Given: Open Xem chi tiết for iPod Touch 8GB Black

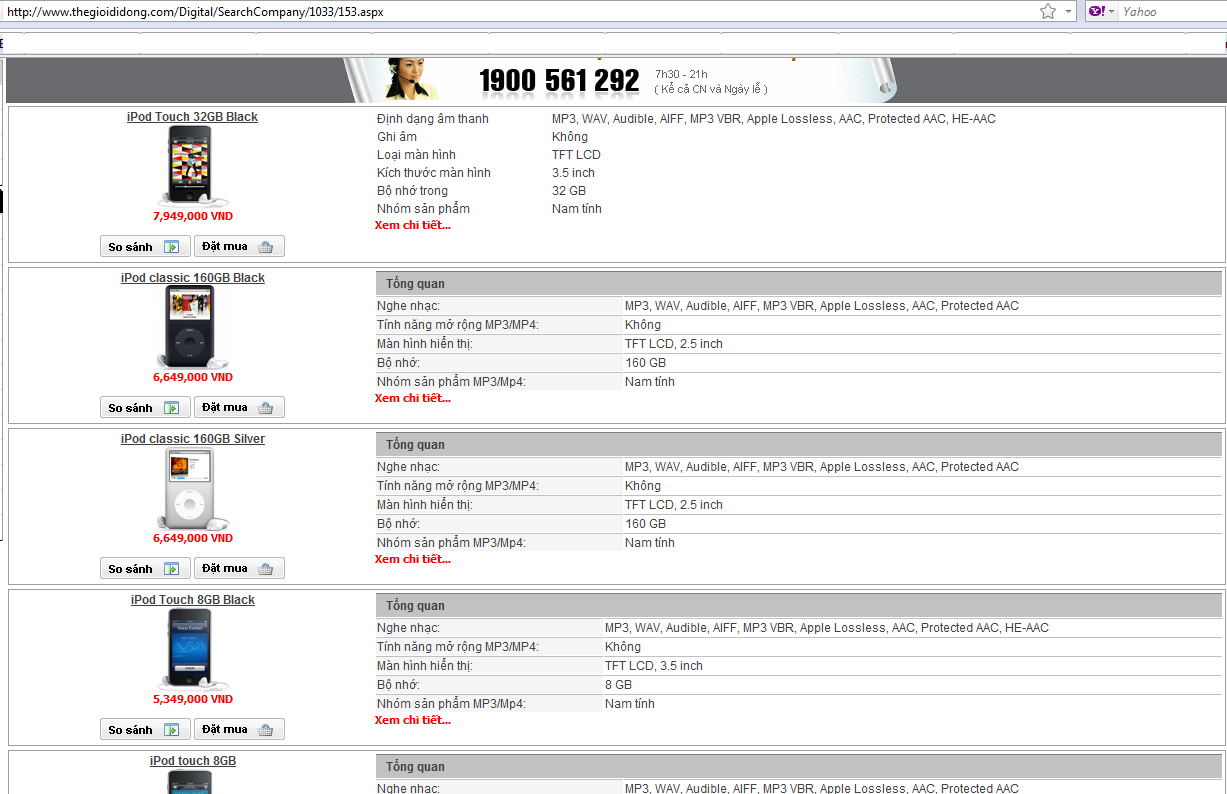Looking at the screenshot, I should coord(413,720).
